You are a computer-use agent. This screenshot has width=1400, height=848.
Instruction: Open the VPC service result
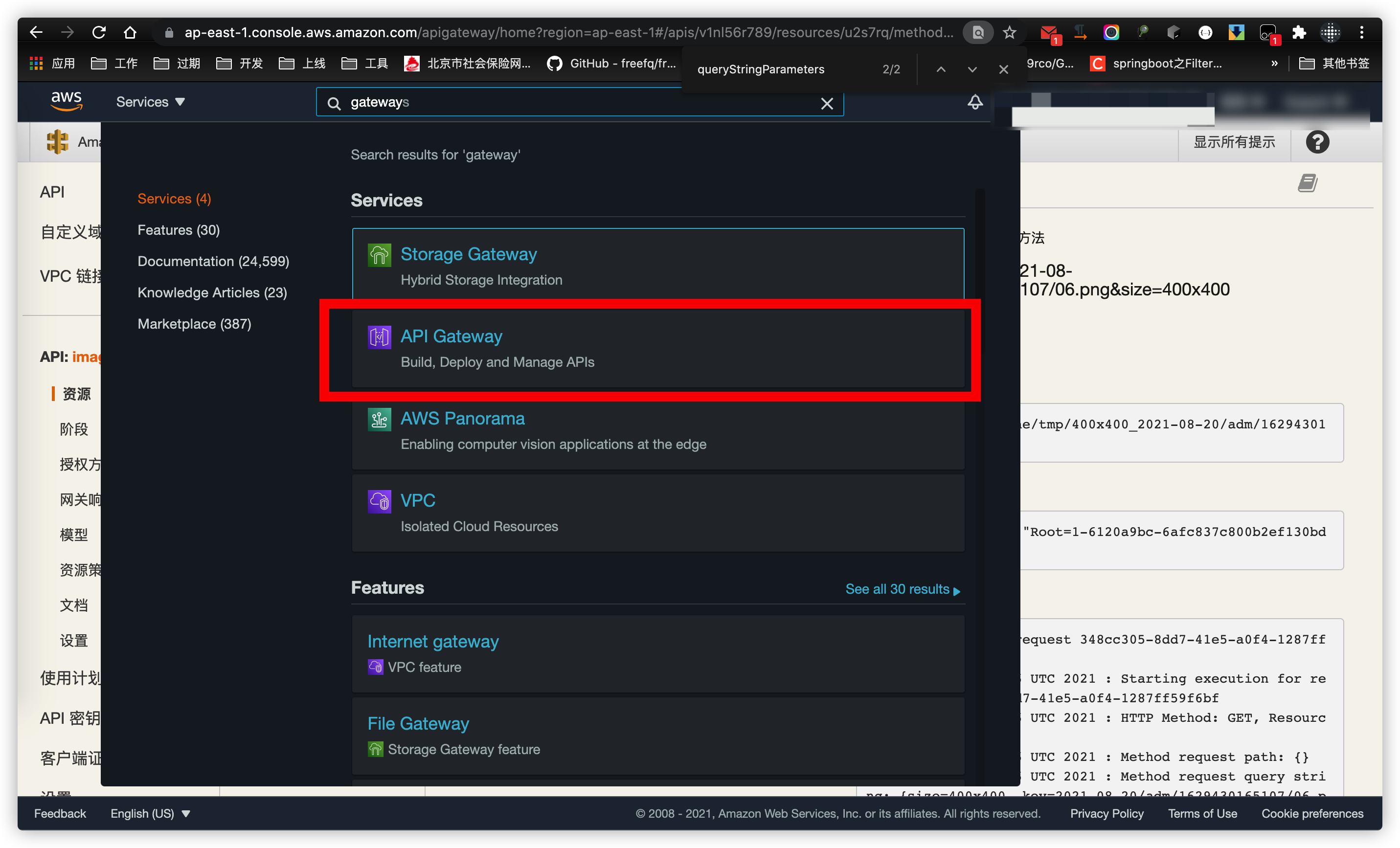pyautogui.click(x=658, y=513)
